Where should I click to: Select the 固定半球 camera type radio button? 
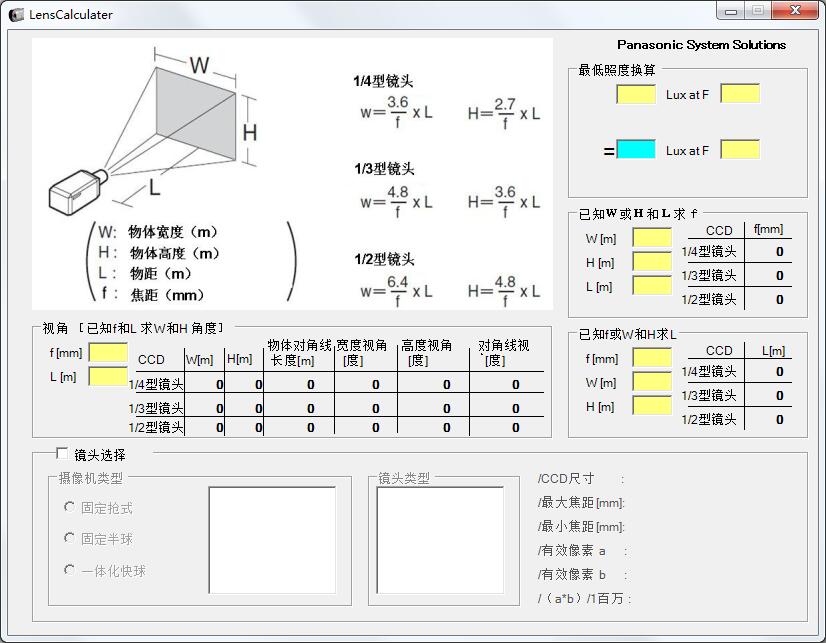point(69,538)
